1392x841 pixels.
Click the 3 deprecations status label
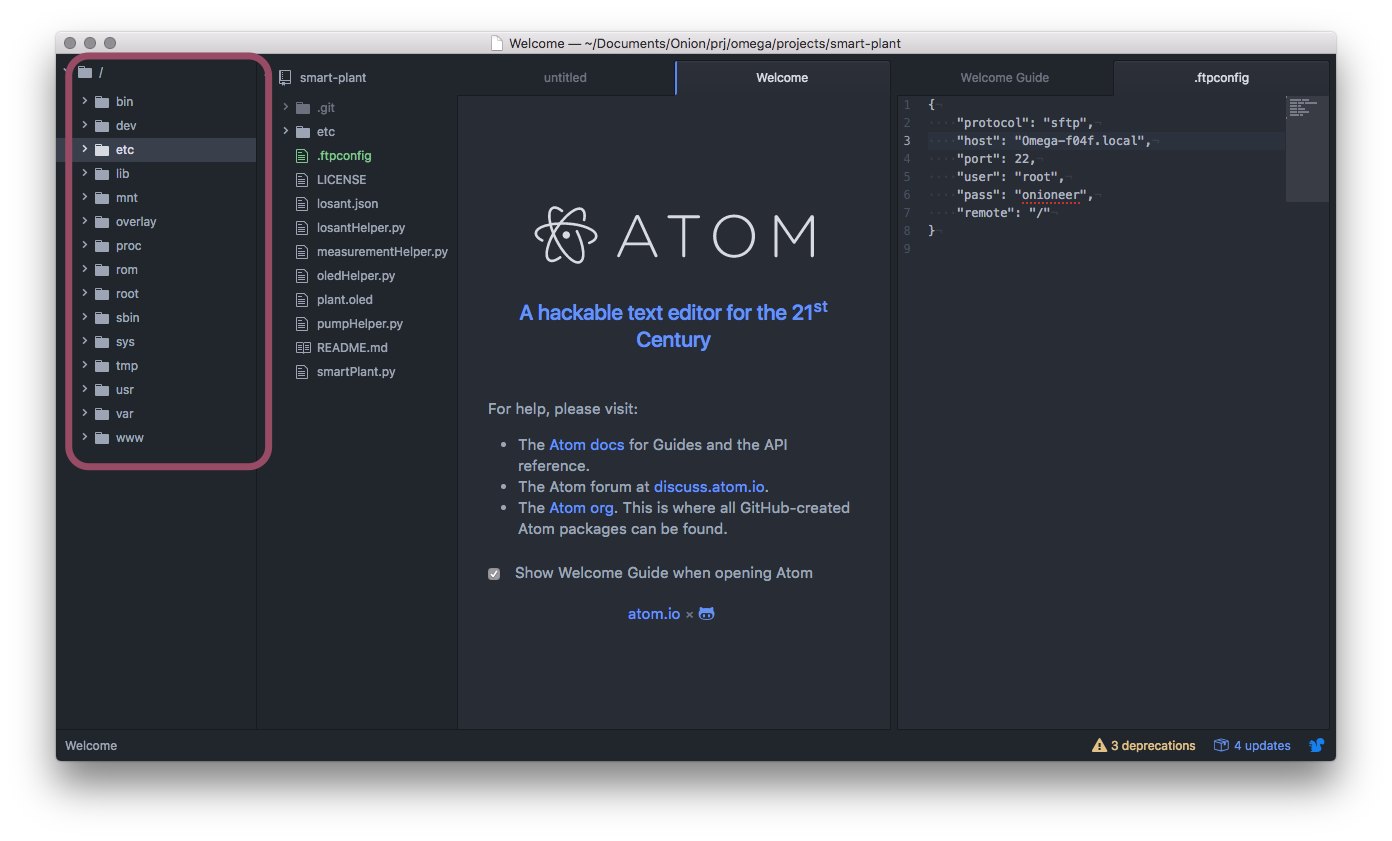point(1153,746)
